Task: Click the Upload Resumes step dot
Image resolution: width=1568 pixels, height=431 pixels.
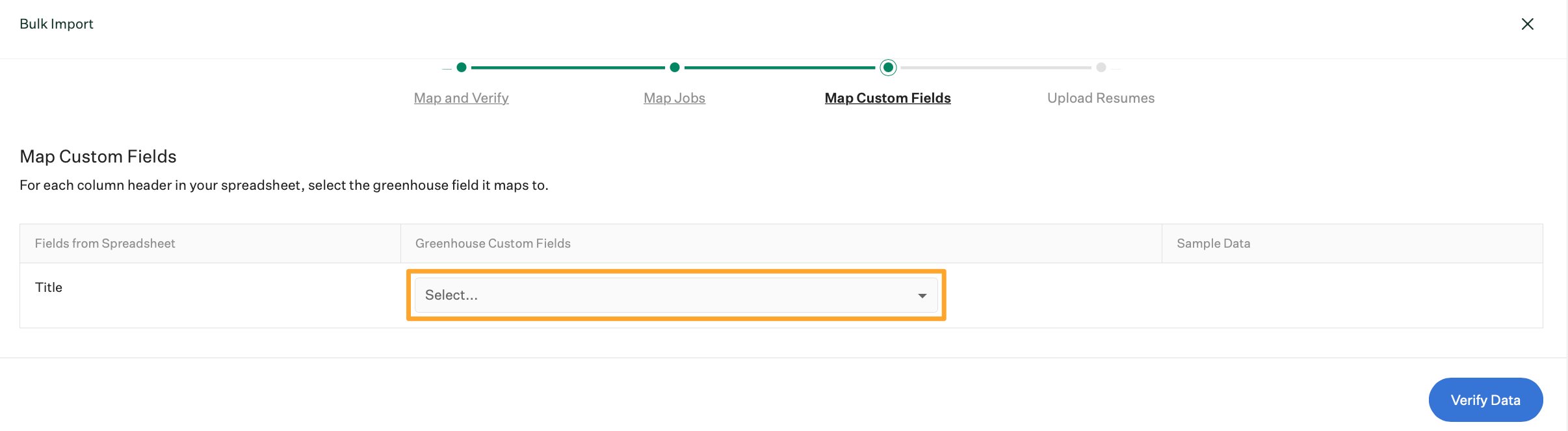Action: pos(1101,67)
